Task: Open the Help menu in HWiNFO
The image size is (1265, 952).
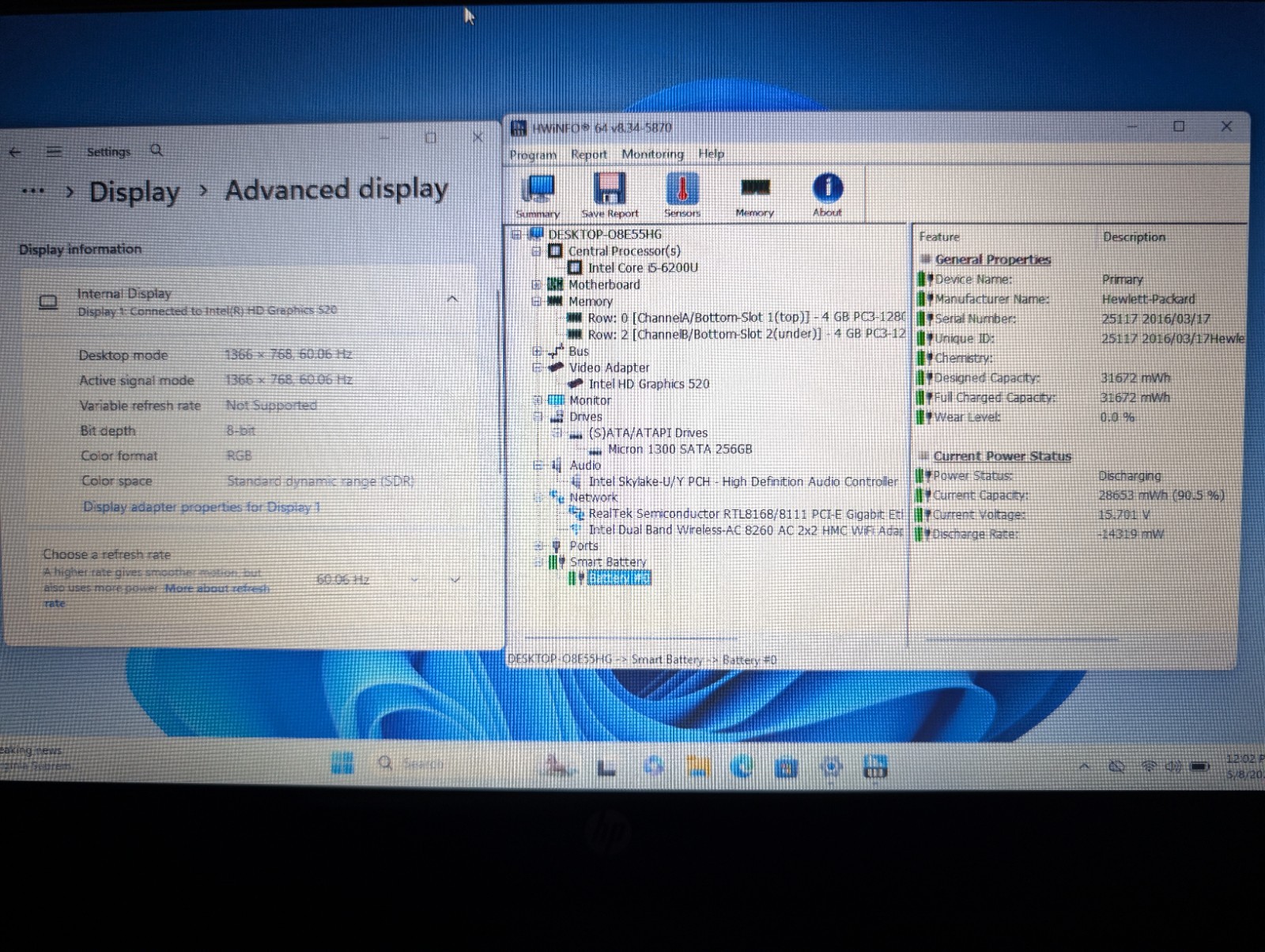Action: tap(711, 153)
